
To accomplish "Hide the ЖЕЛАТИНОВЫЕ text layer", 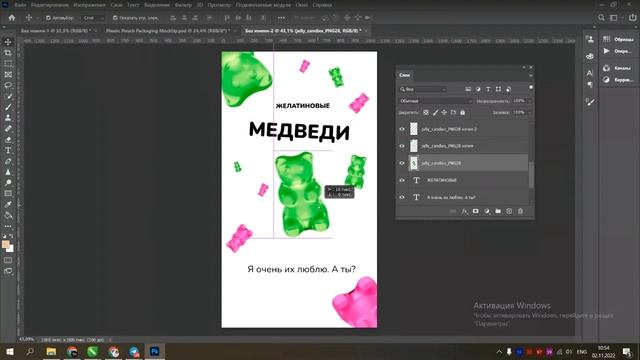I will (x=402, y=180).
